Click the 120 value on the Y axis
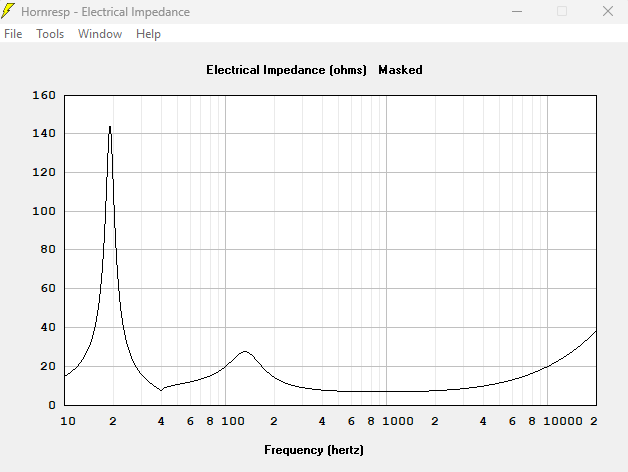628x472 pixels. [x=44, y=172]
